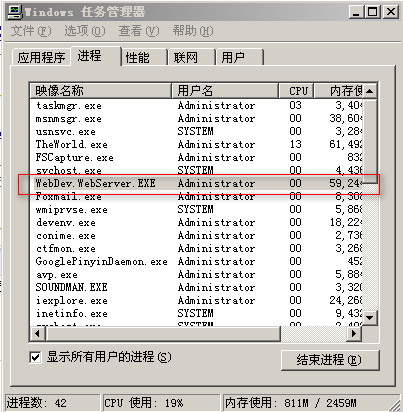Select the WebDev.WebServer.EXE process row

[x=196, y=184]
